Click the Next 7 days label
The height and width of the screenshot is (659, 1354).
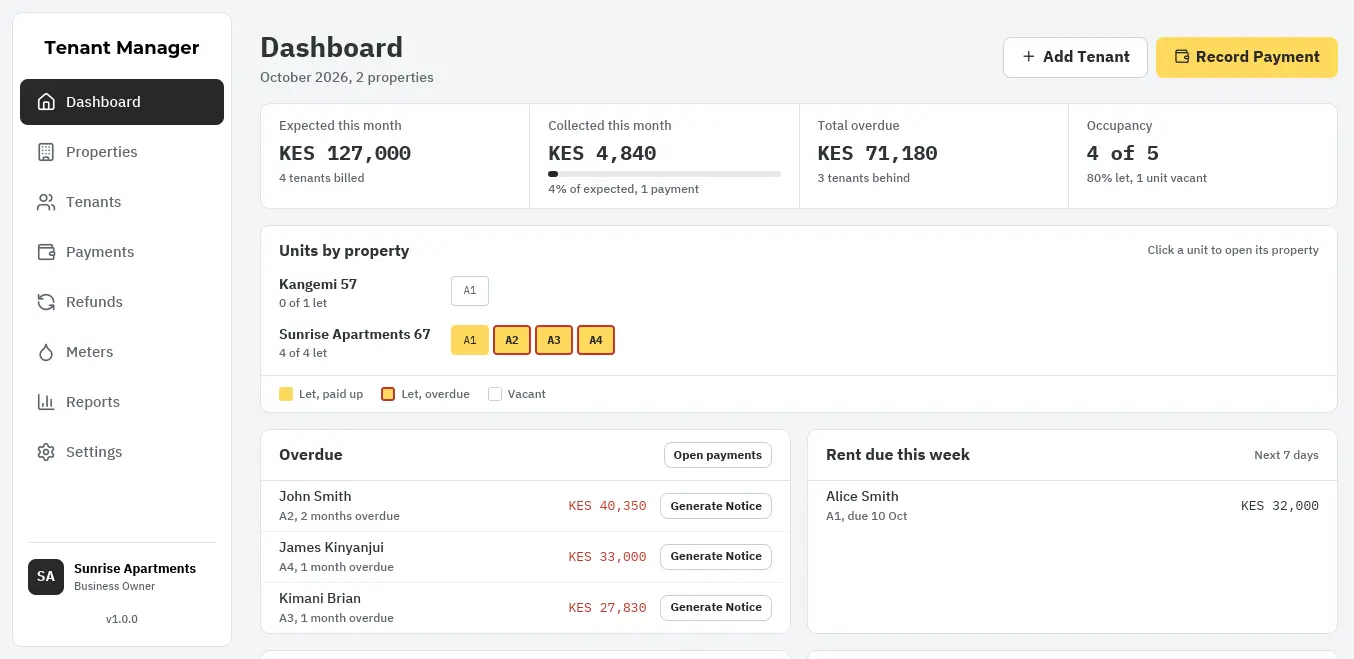pyautogui.click(x=1286, y=455)
